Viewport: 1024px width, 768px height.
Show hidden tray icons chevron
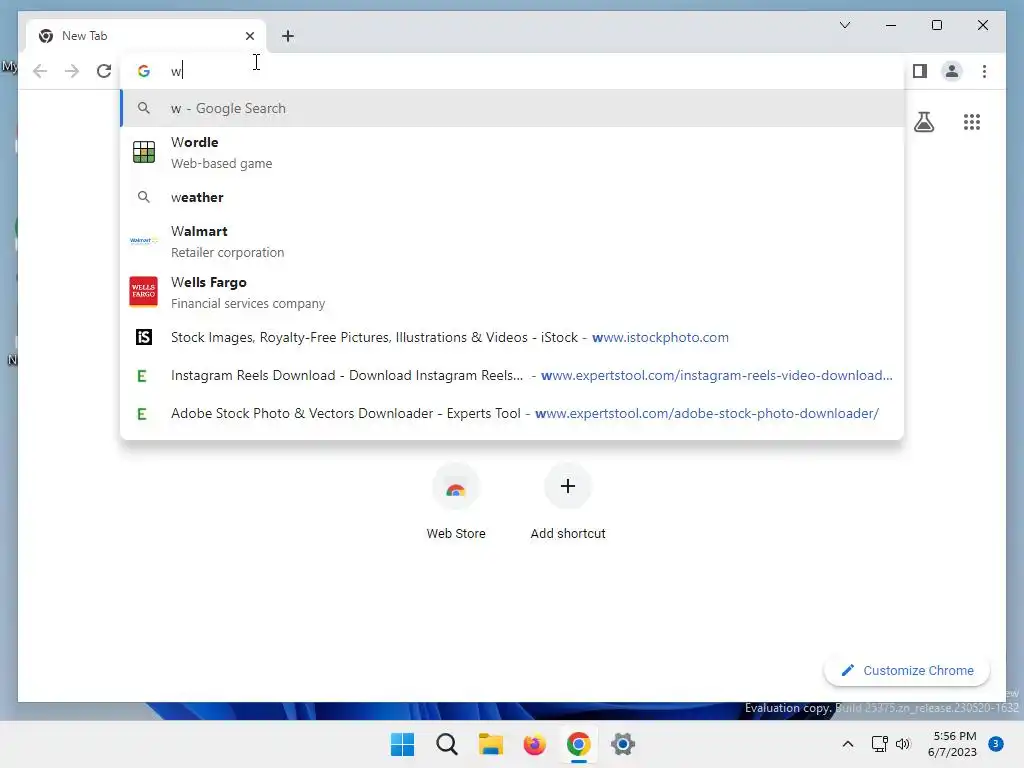[x=848, y=744]
